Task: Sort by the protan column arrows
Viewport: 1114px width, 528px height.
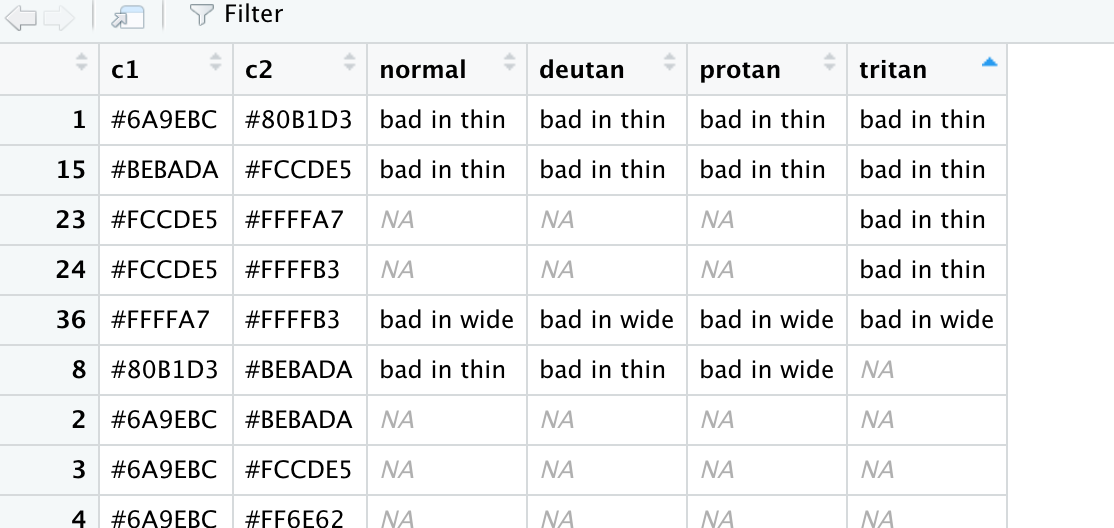Action: pyautogui.click(x=829, y=63)
